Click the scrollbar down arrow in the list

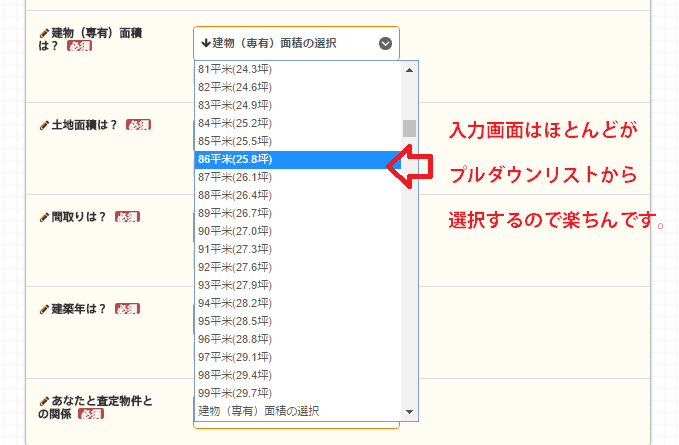(409, 412)
